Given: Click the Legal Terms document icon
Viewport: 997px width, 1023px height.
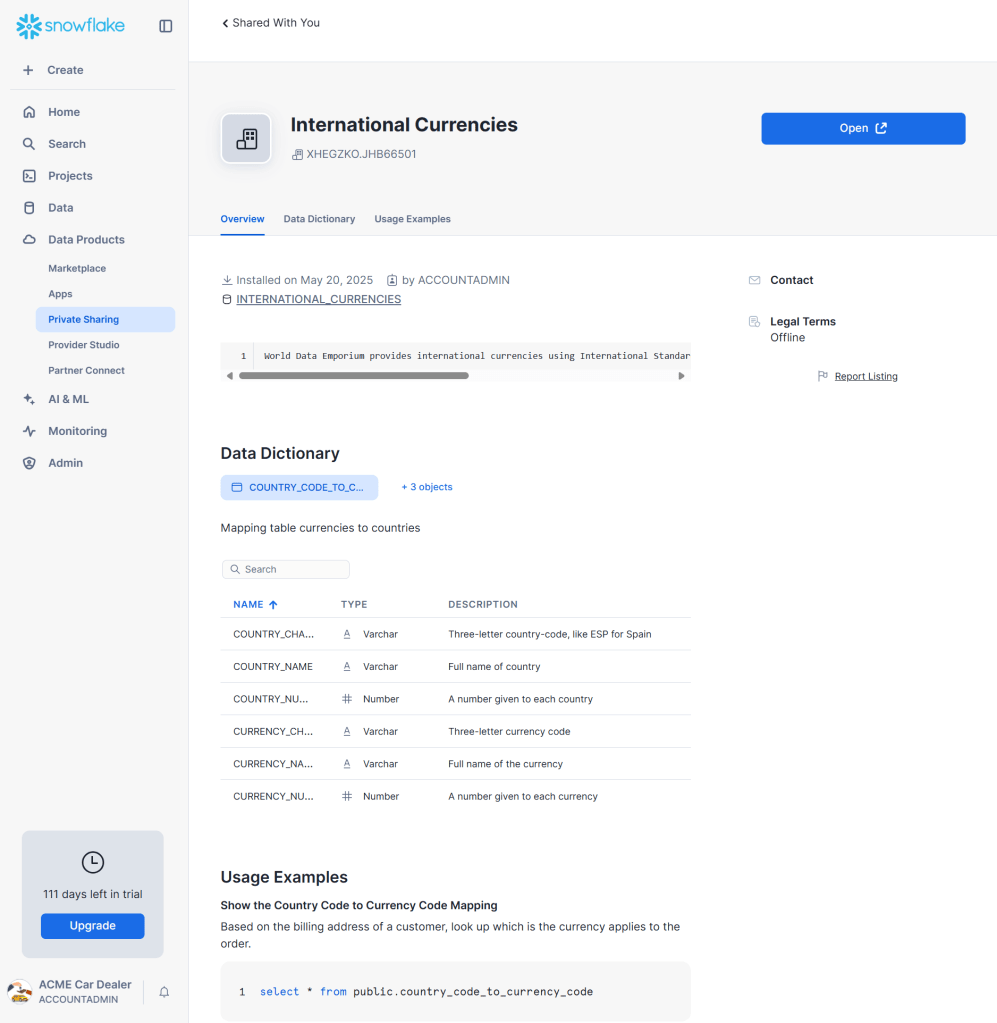Looking at the screenshot, I should pos(754,322).
